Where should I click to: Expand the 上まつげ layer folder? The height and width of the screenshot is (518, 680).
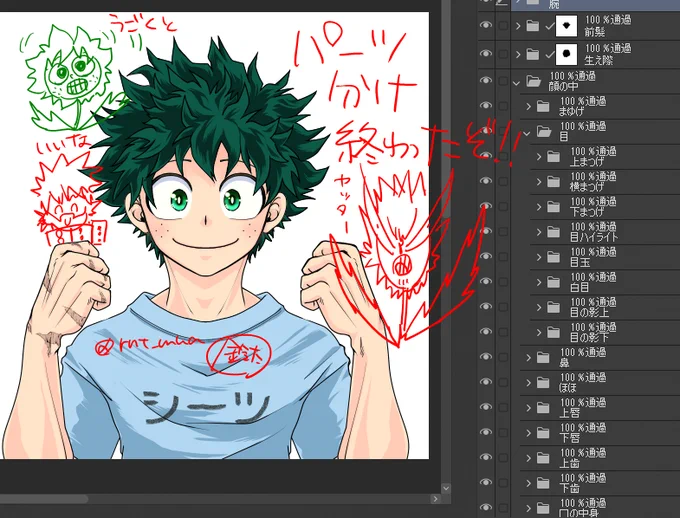point(539,157)
